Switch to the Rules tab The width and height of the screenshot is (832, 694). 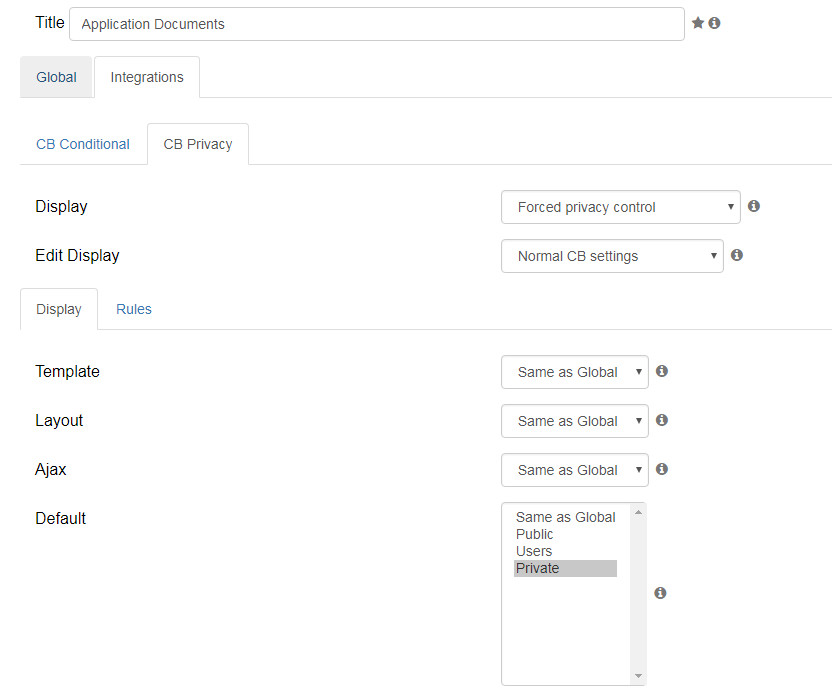click(x=134, y=309)
